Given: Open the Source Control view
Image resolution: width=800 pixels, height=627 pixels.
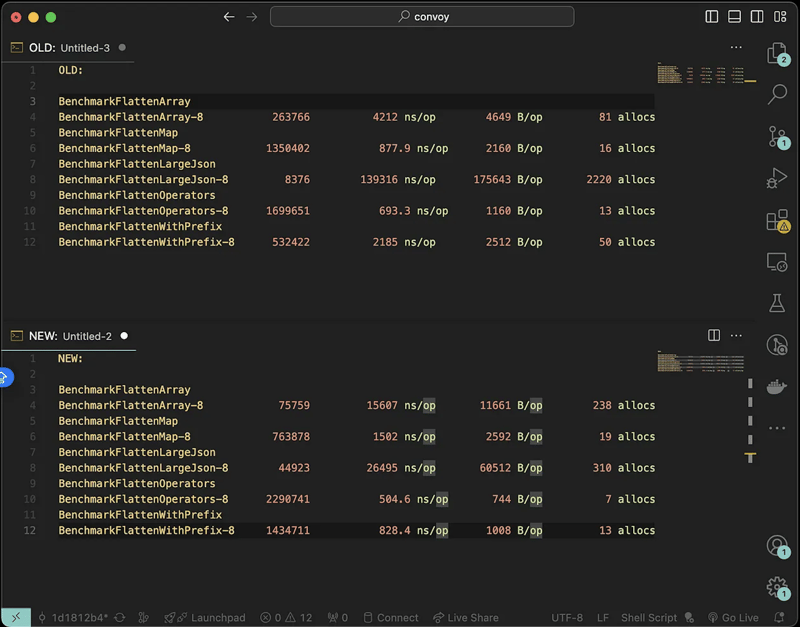Looking at the screenshot, I should click(776, 137).
